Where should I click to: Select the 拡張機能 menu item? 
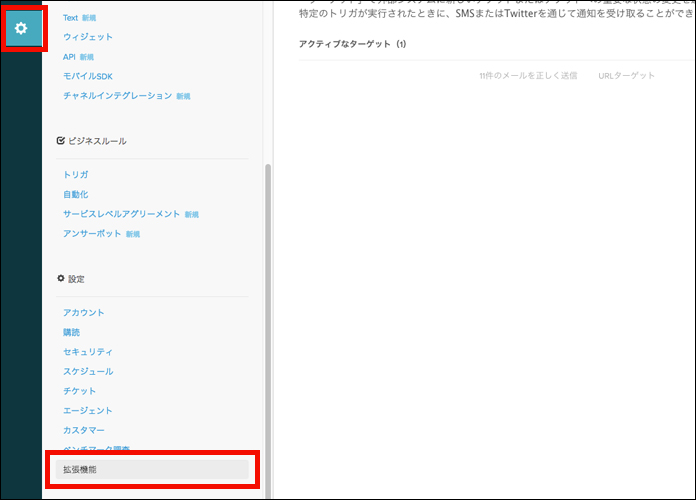(152, 470)
